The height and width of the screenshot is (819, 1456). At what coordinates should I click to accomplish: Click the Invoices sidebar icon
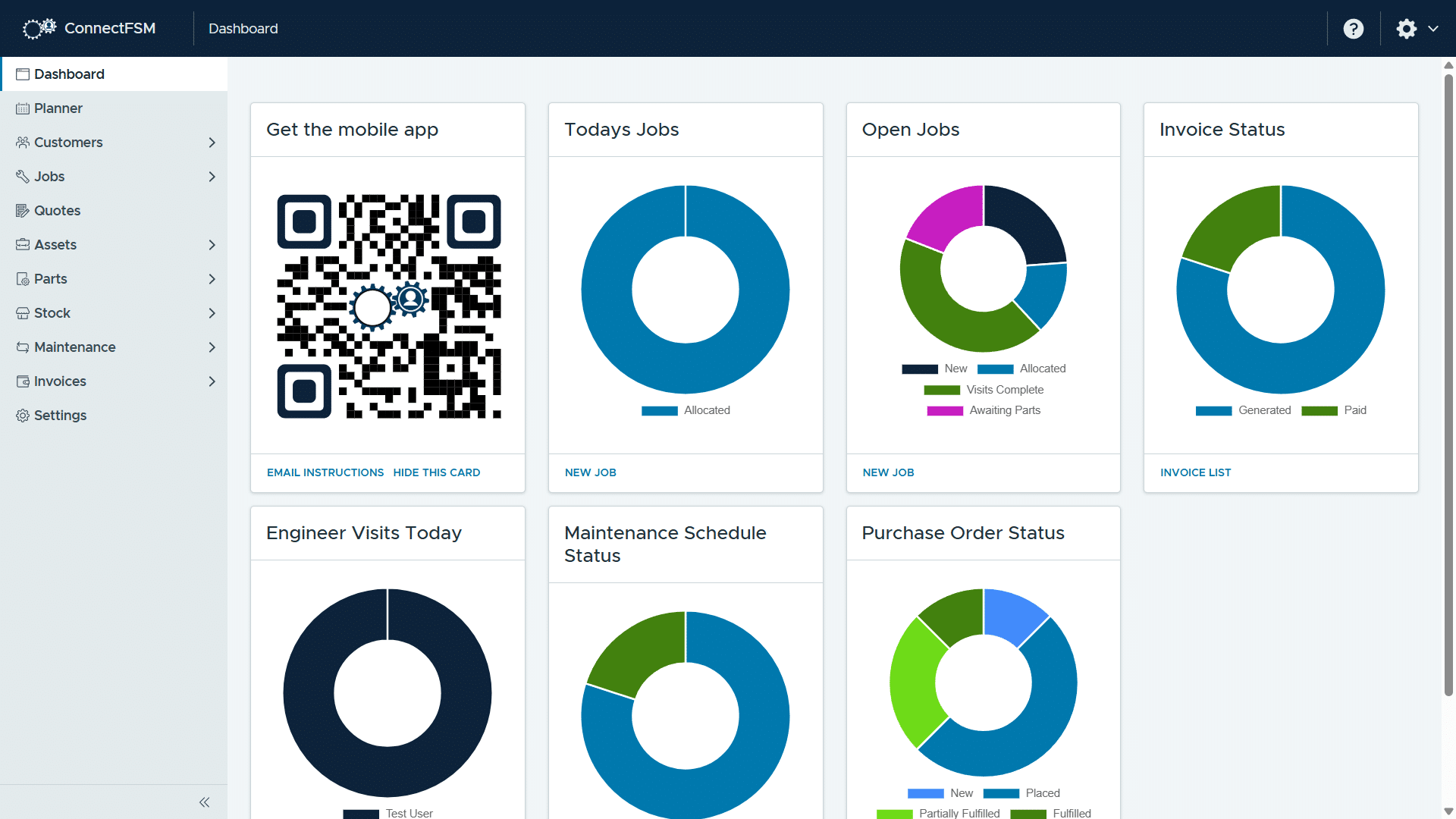23,381
